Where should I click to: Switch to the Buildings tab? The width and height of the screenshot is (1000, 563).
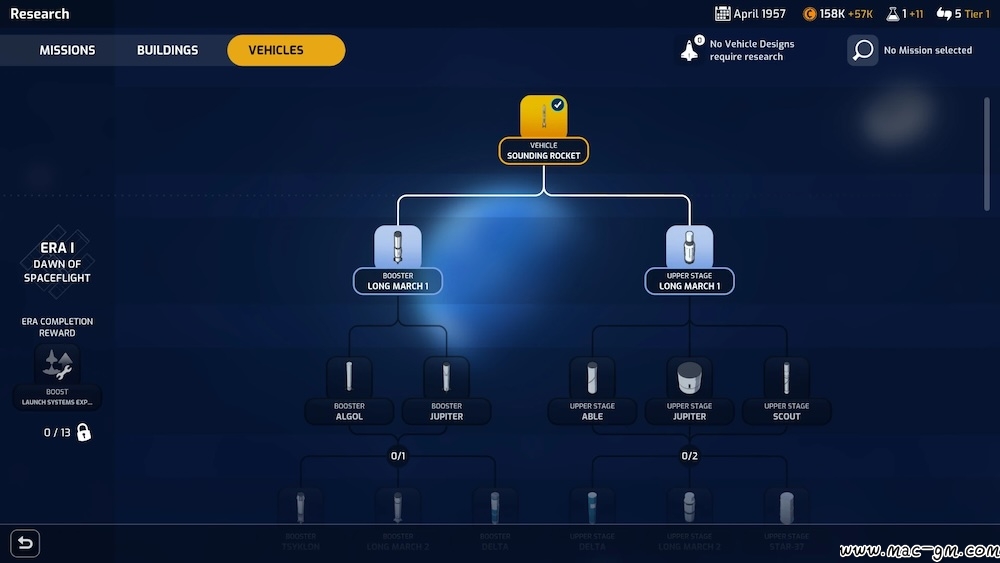pos(167,50)
